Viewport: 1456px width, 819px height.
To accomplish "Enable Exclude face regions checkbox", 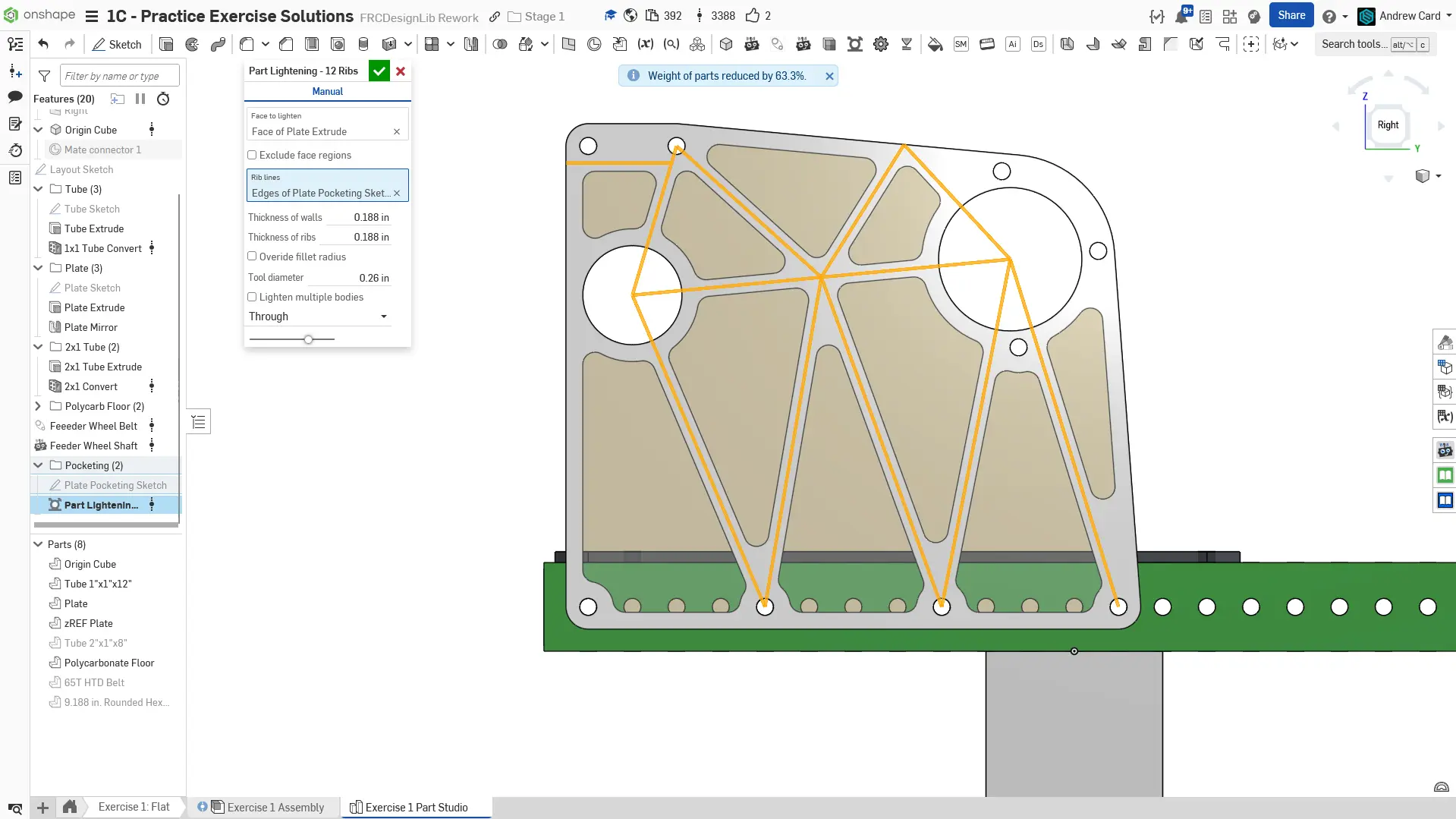I will [252, 155].
